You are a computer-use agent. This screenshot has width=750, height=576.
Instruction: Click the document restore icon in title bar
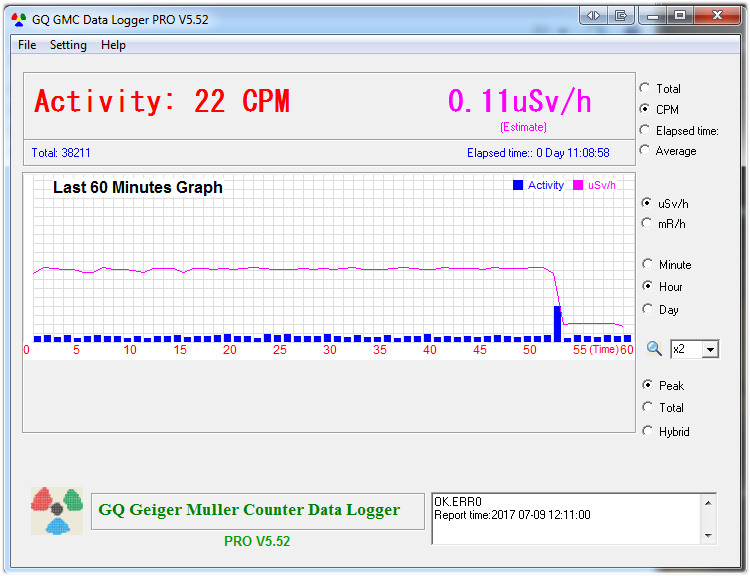621,16
